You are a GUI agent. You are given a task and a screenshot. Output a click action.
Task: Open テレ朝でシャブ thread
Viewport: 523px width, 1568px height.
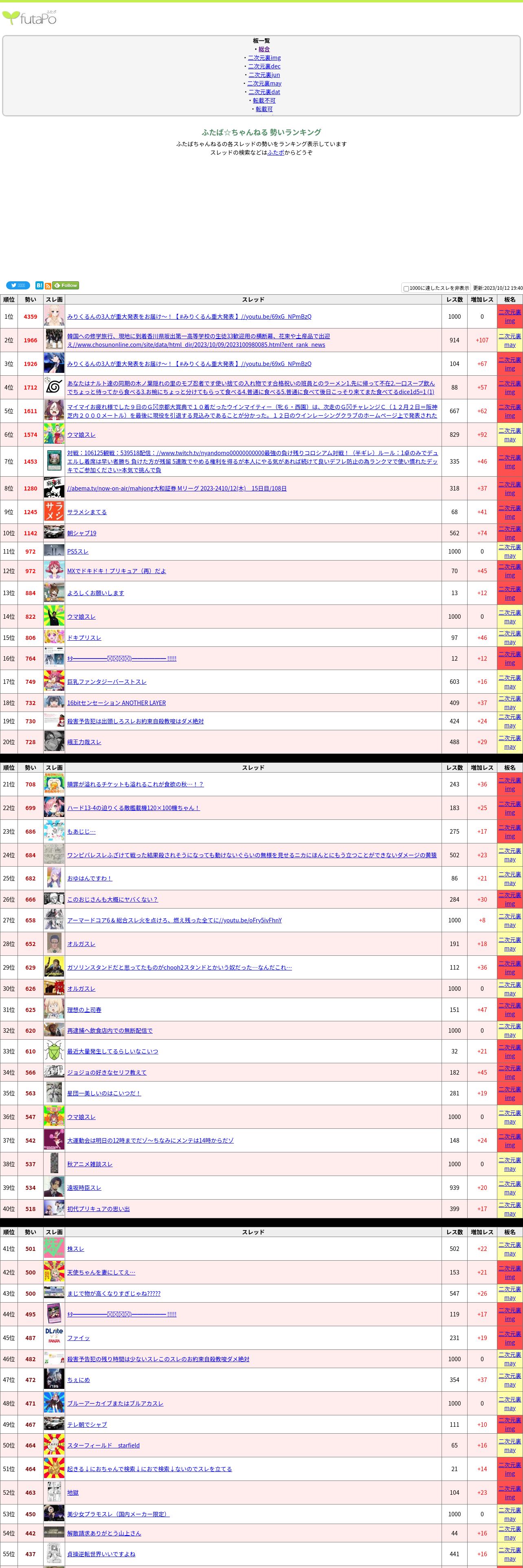click(x=87, y=1424)
